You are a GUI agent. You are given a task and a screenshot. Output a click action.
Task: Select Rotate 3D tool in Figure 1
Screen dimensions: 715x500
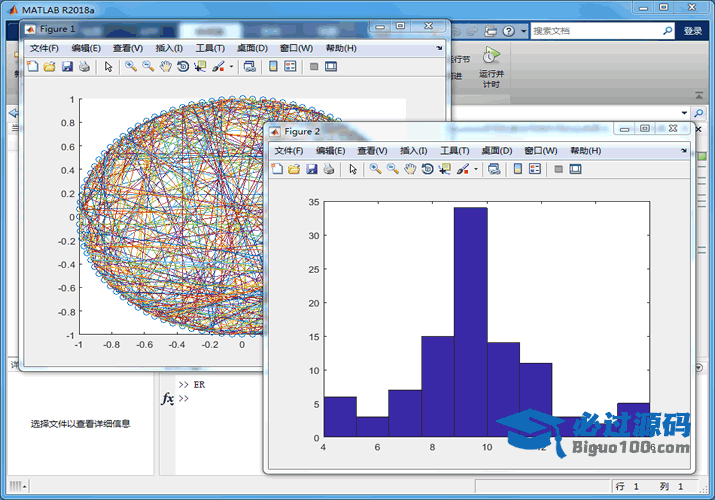183,67
